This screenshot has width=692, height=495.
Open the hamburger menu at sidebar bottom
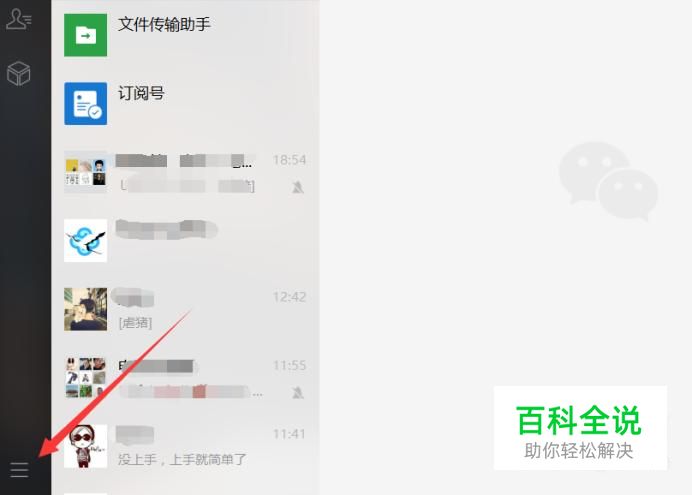click(x=19, y=470)
